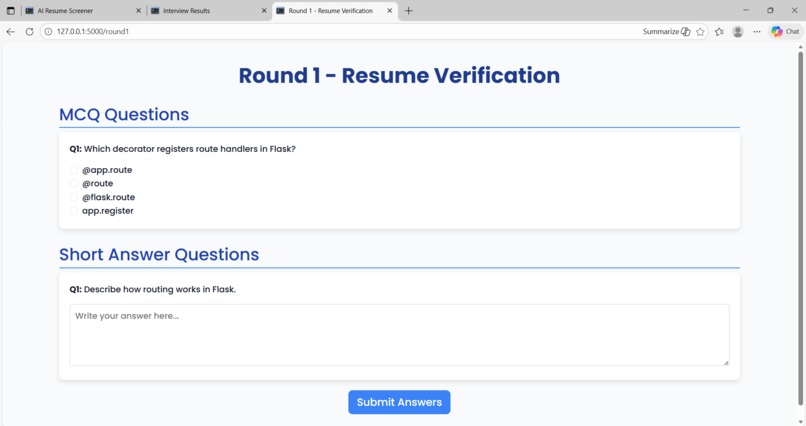Choose the app.register radio option

click(74, 211)
